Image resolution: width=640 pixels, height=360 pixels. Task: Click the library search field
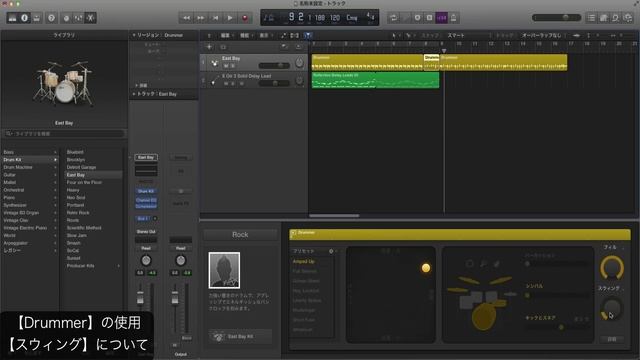click(64, 133)
